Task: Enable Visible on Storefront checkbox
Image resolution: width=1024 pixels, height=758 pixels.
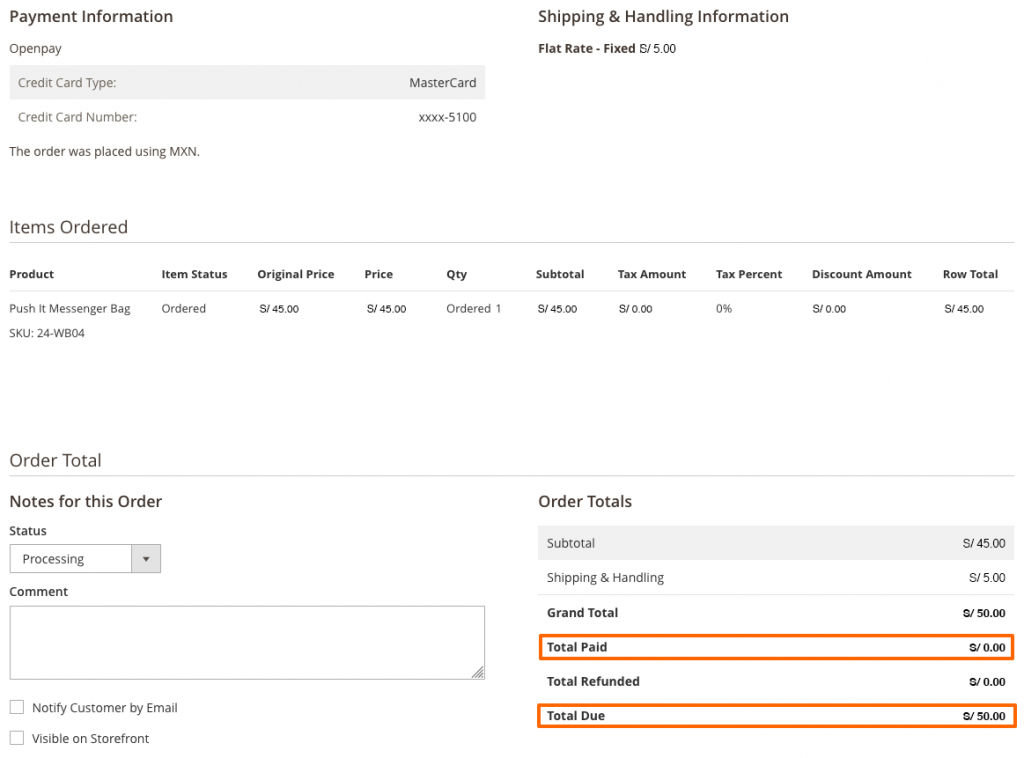Action: click(17, 738)
